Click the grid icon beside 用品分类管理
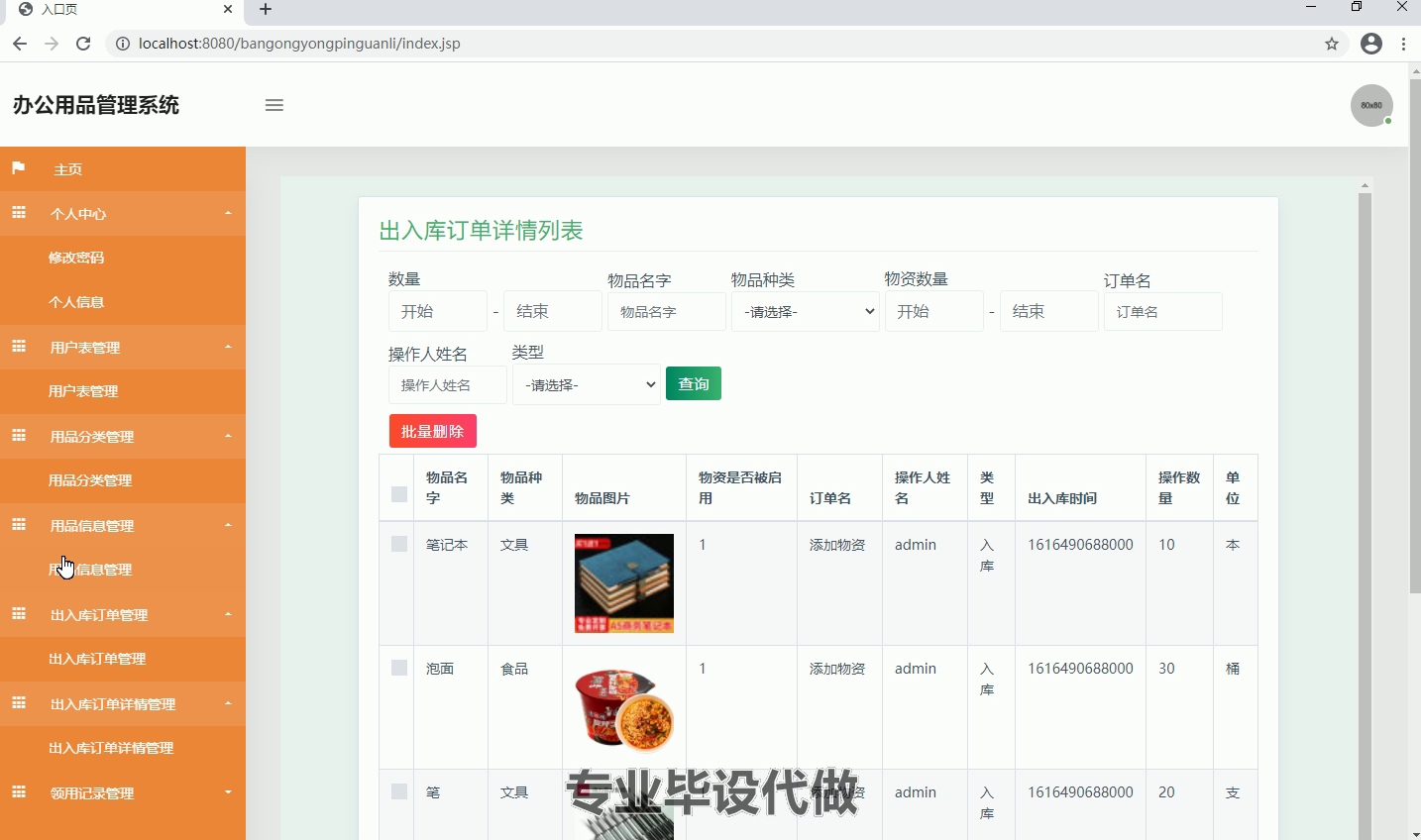This screenshot has width=1421, height=840. tap(18, 436)
